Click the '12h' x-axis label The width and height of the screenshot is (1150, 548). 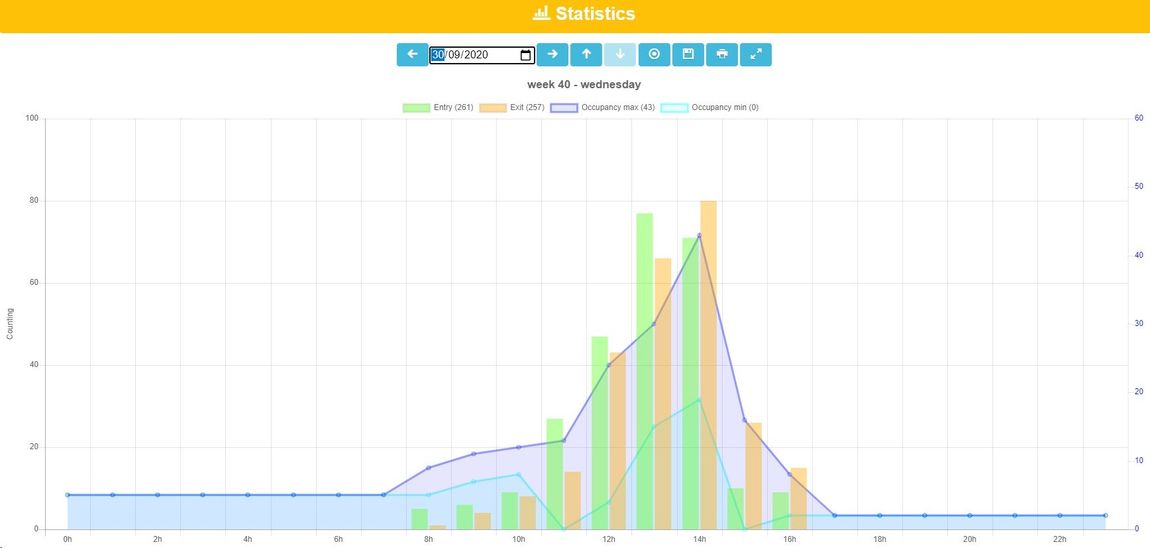point(609,539)
